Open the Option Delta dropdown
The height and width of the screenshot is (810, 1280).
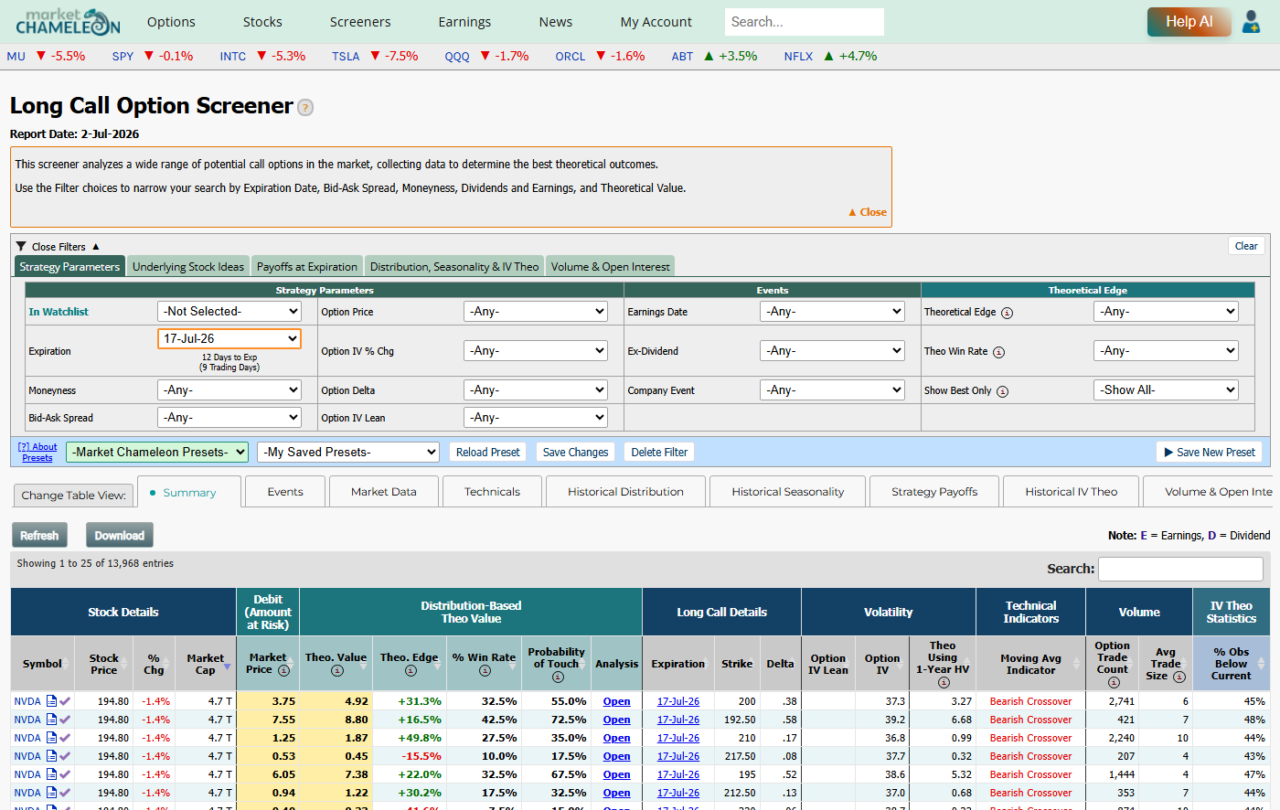[535, 390]
